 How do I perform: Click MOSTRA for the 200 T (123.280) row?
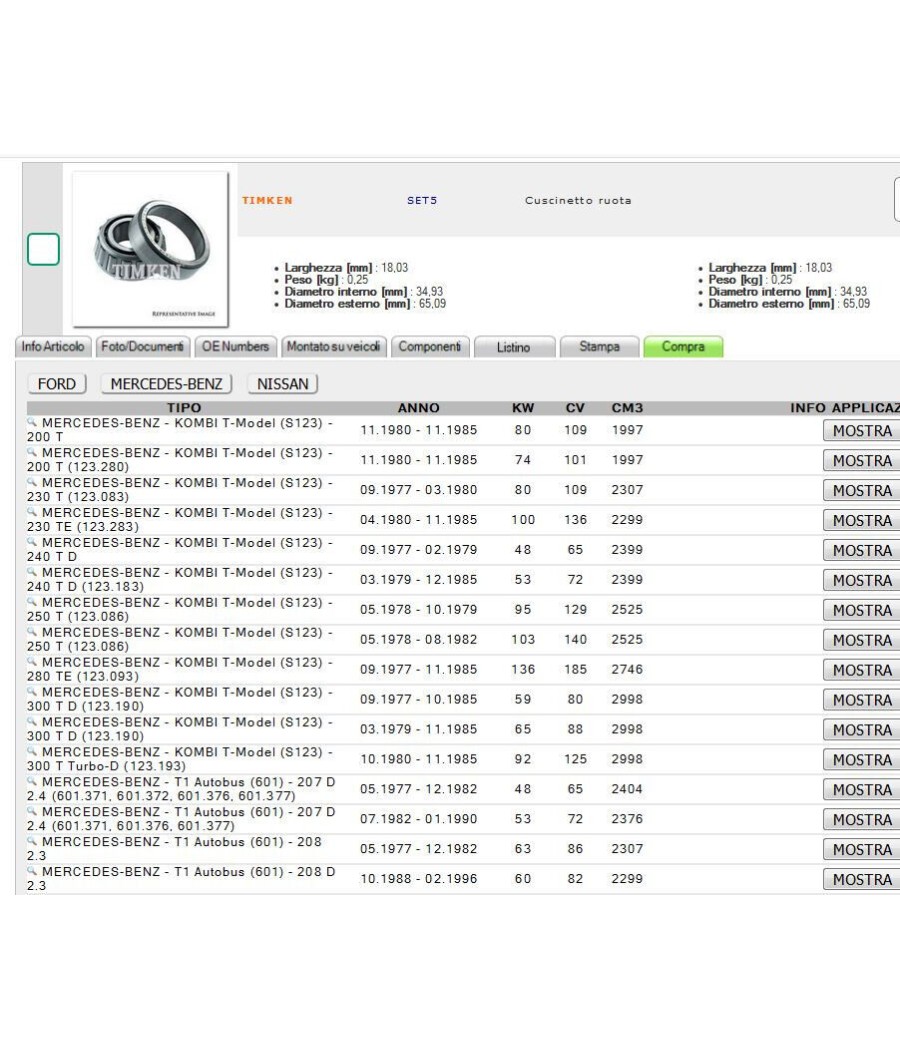click(x=862, y=461)
